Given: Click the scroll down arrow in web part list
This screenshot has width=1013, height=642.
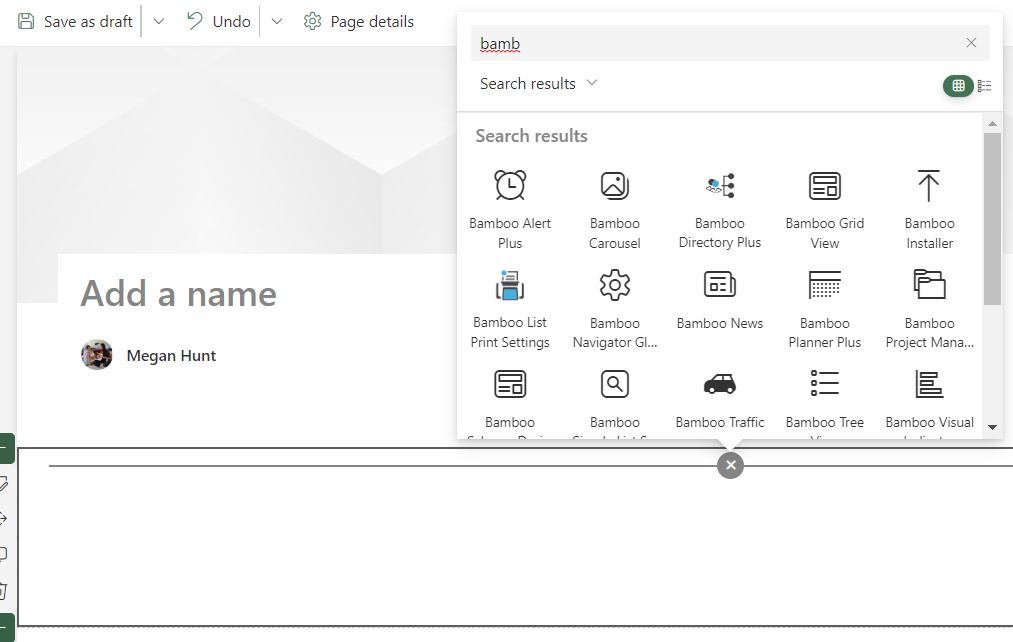Looking at the screenshot, I should click(x=992, y=427).
